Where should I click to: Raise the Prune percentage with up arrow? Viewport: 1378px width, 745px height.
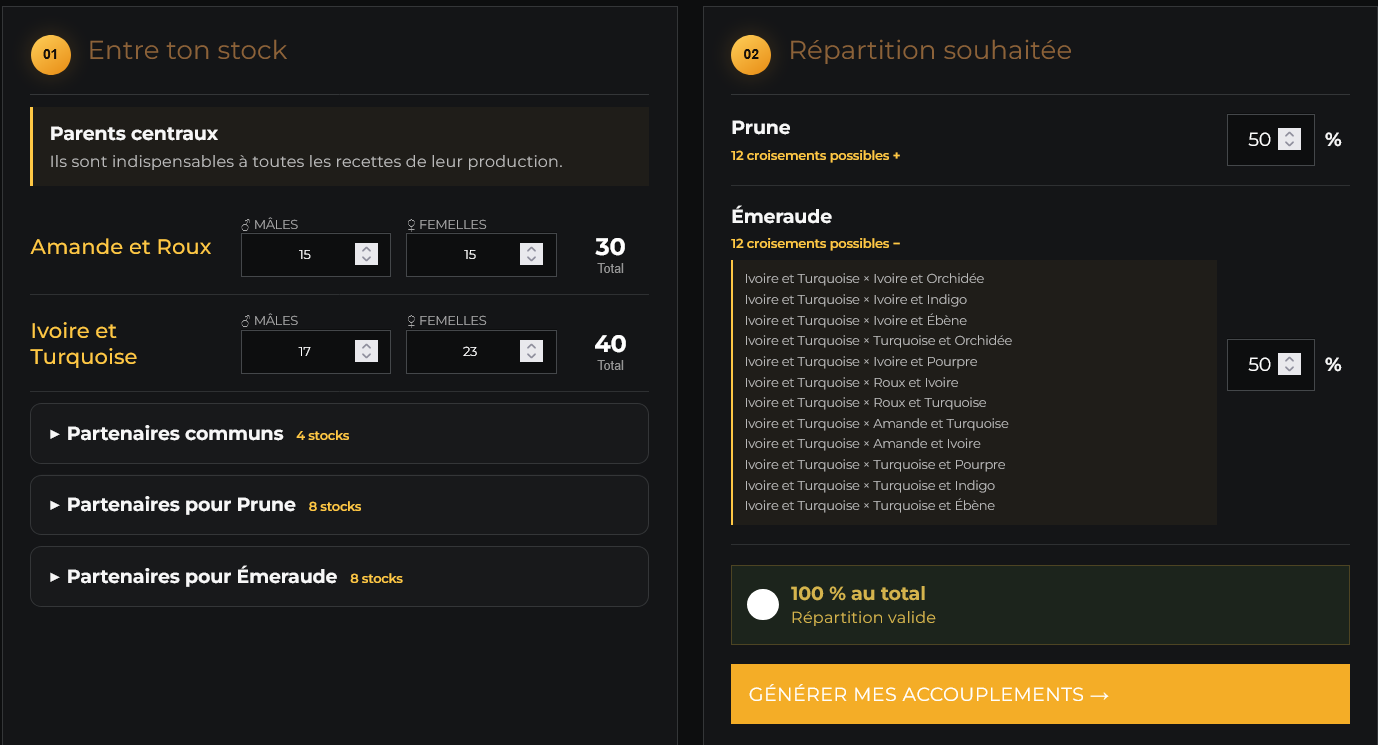pos(1289,134)
